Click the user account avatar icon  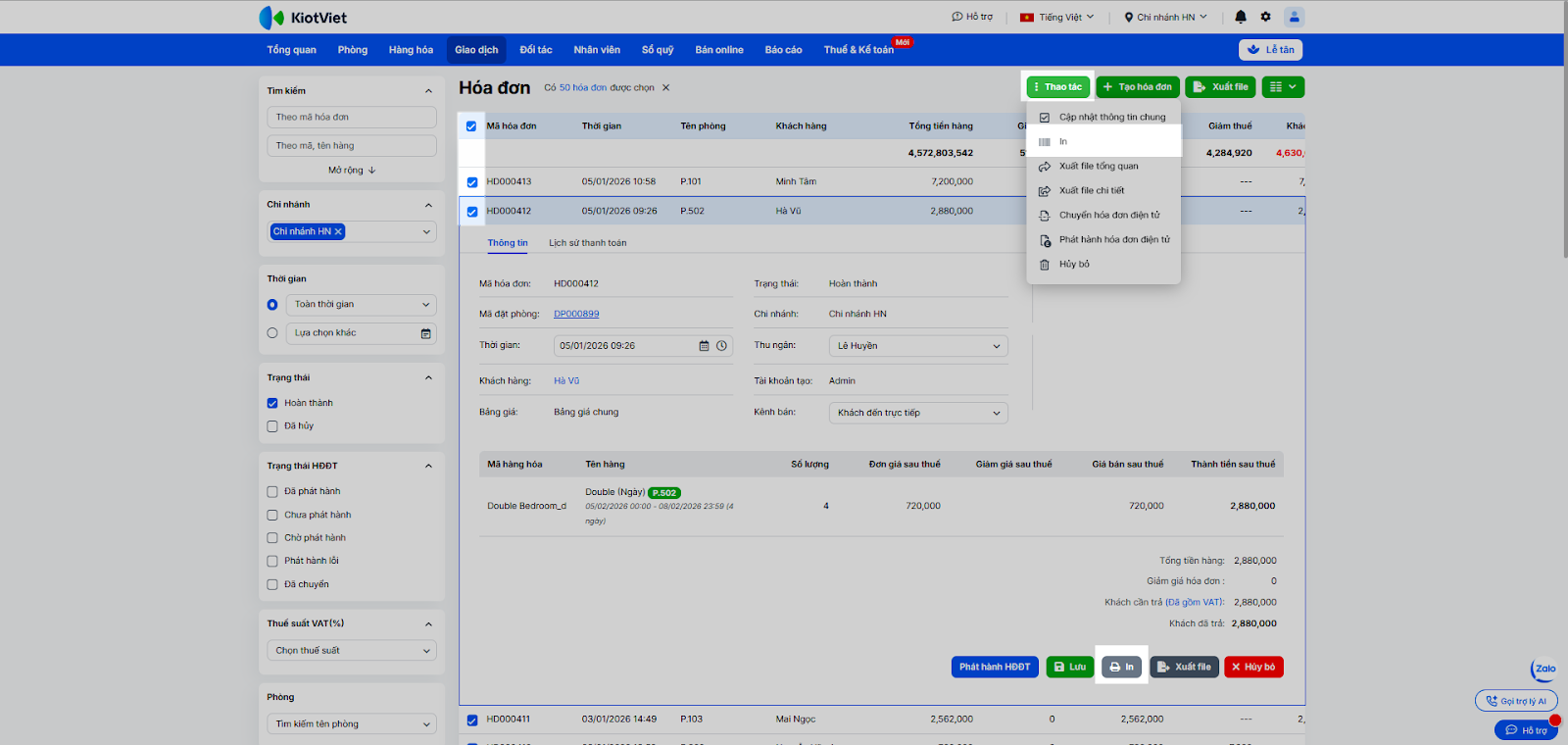1295,17
